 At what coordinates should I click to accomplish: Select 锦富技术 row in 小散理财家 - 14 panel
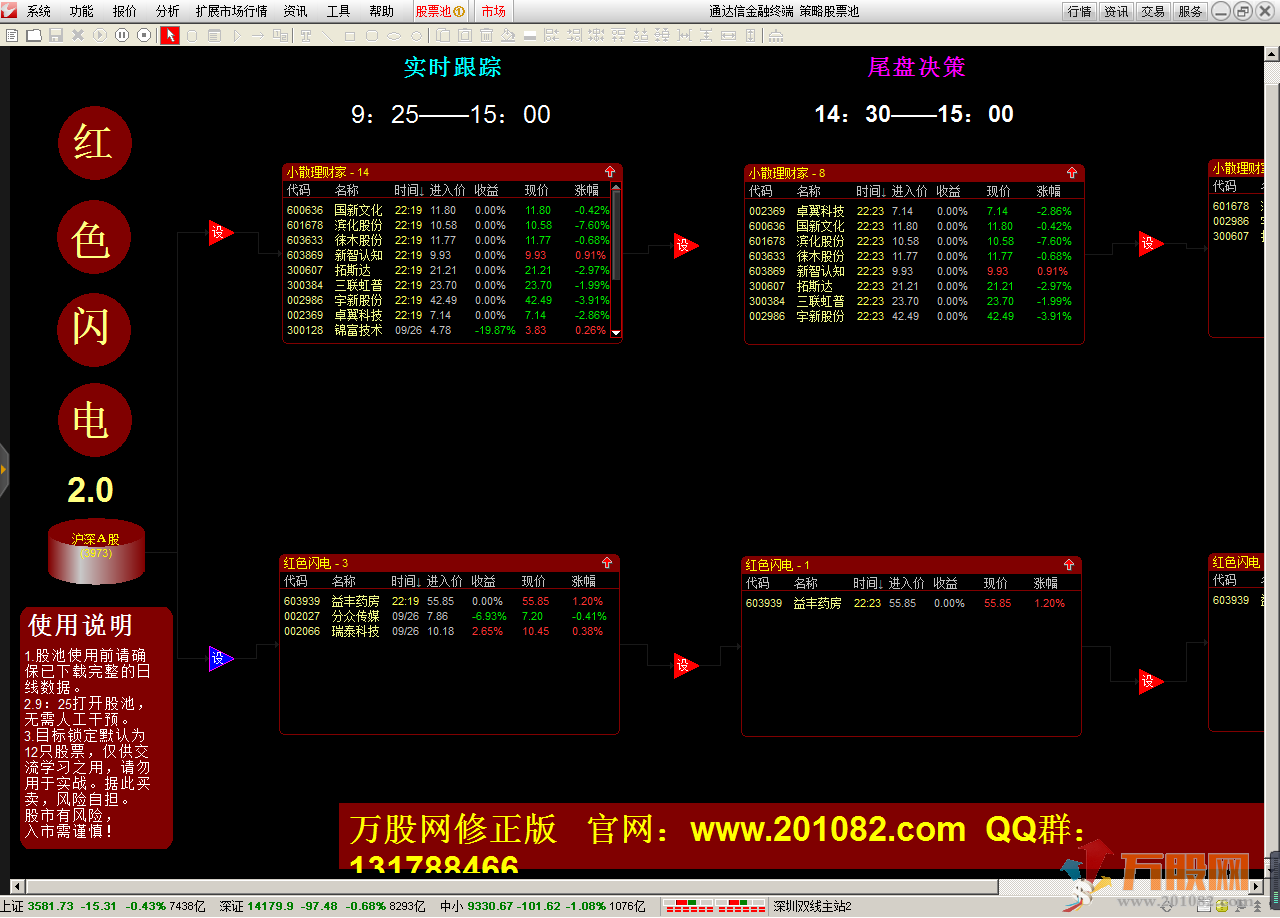point(448,331)
